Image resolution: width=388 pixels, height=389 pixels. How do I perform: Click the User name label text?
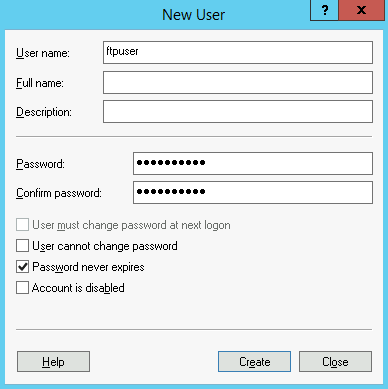tap(43, 53)
